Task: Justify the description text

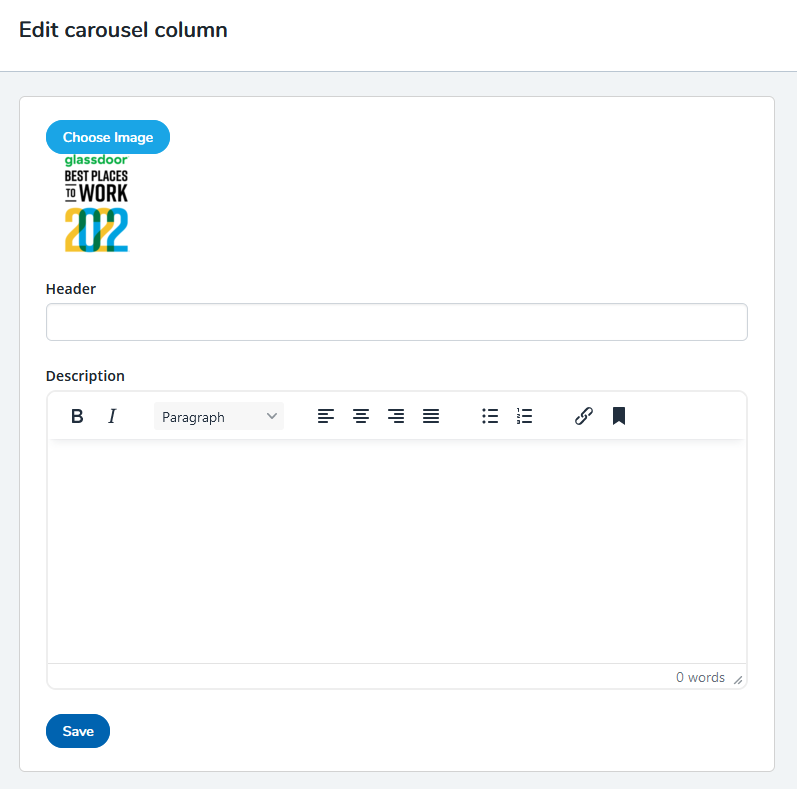Action: [x=431, y=416]
